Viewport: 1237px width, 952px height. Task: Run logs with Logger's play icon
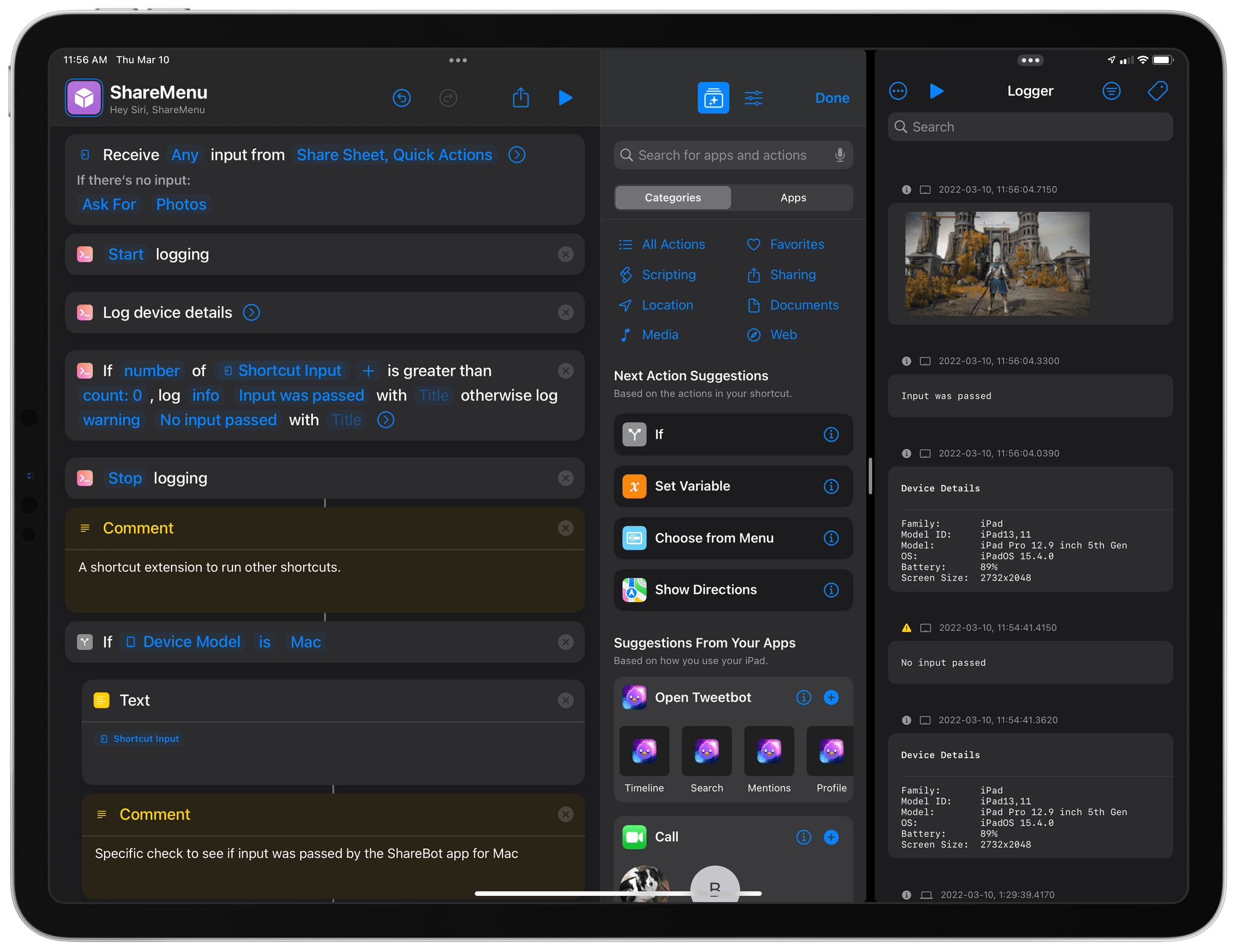pos(937,91)
